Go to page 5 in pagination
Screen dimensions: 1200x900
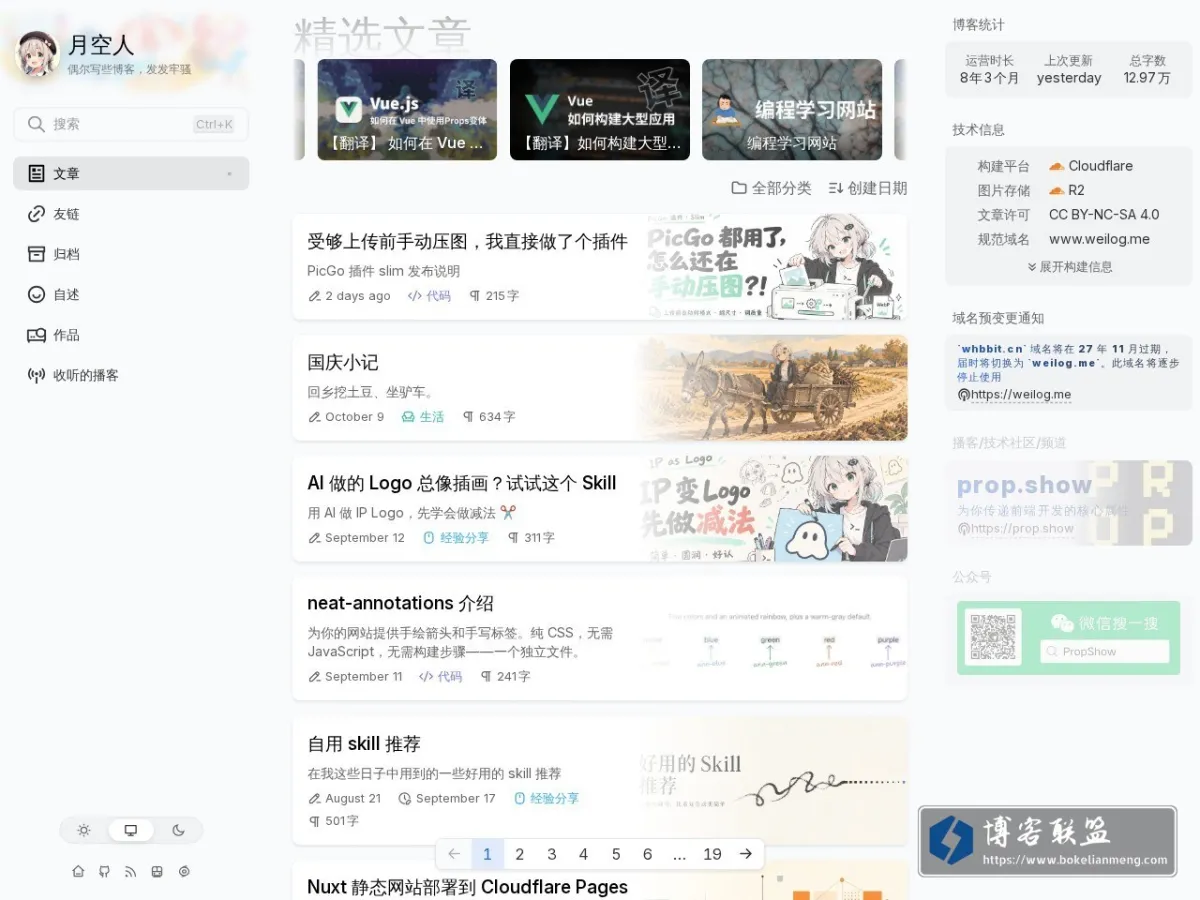click(616, 854)
